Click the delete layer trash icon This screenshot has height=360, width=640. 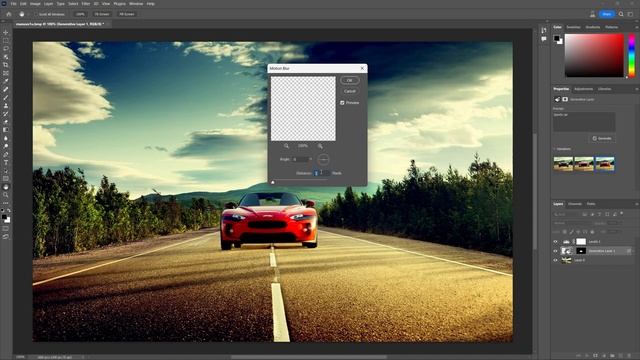click(x=629, y=356)
